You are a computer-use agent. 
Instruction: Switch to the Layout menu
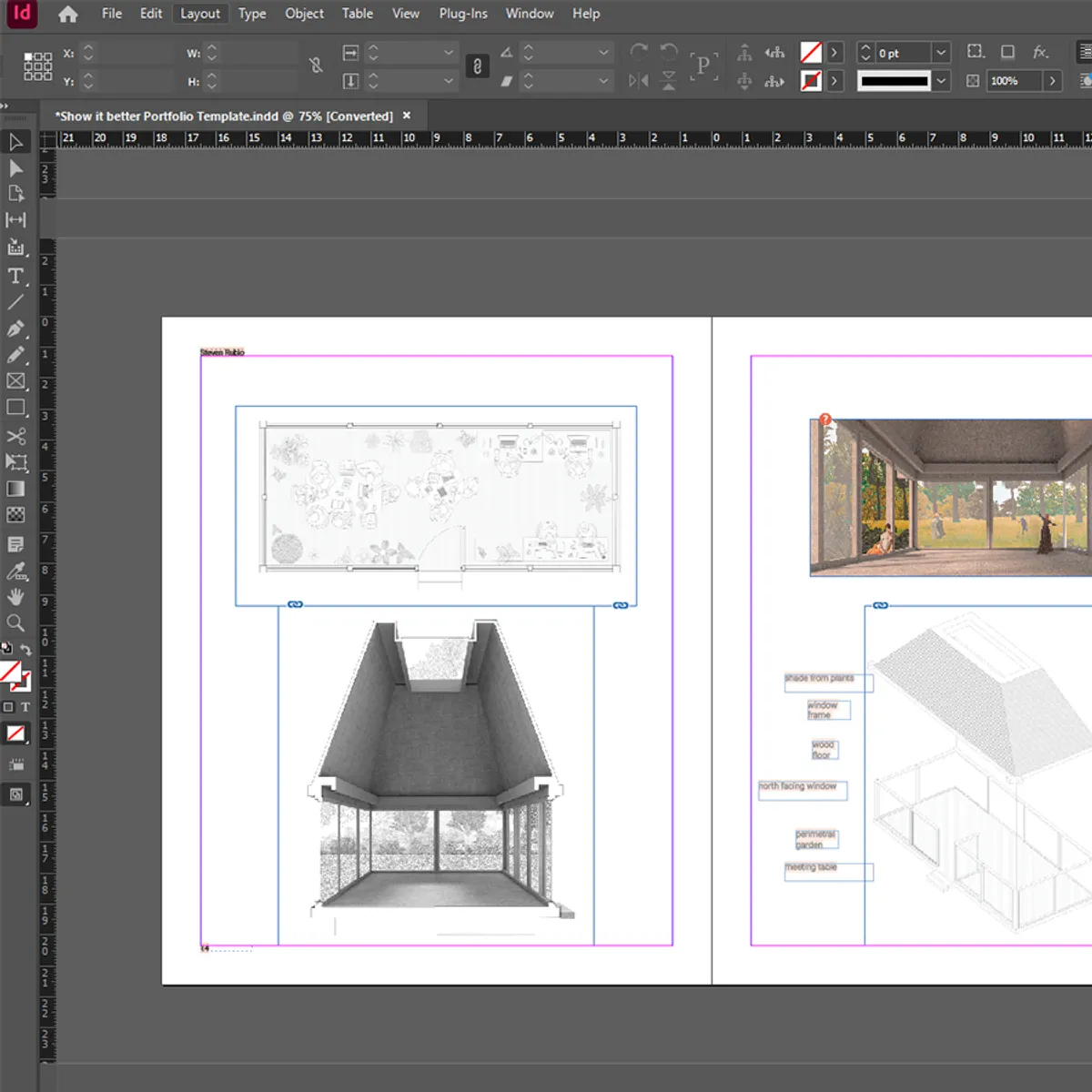click(x=200, y=14)
